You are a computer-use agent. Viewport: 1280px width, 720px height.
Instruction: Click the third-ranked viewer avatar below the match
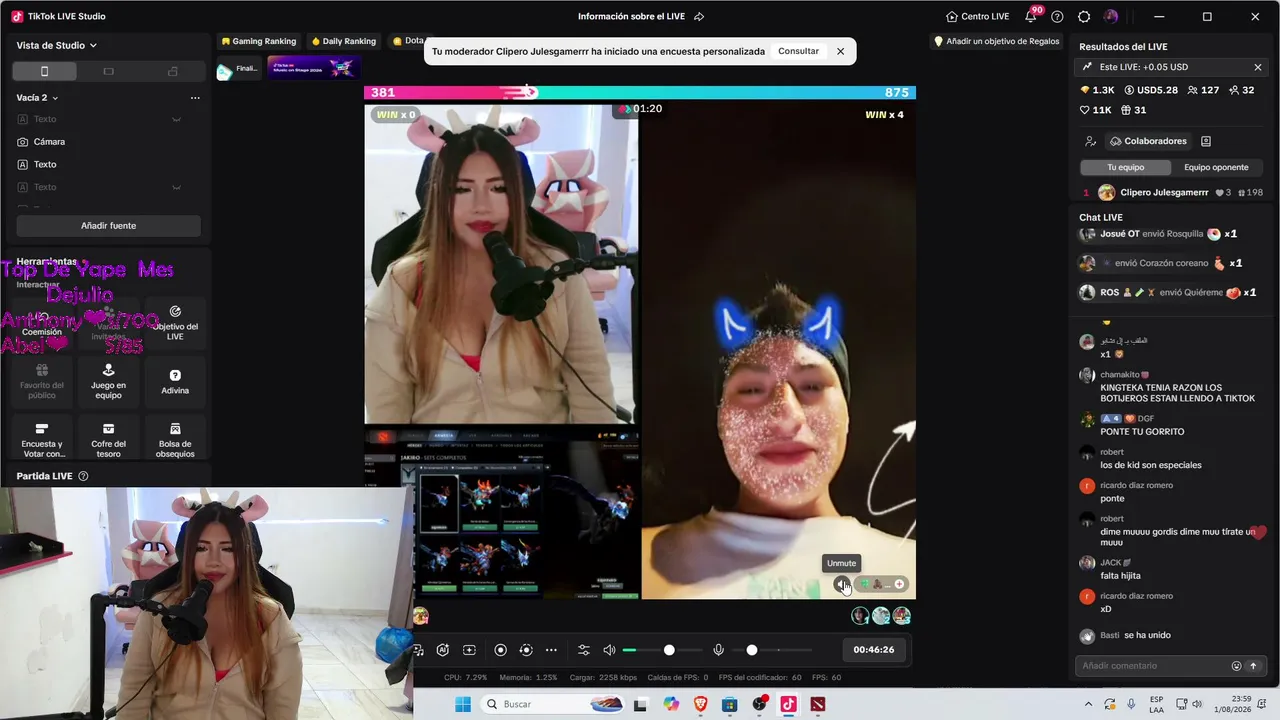[x=902, y=616]
